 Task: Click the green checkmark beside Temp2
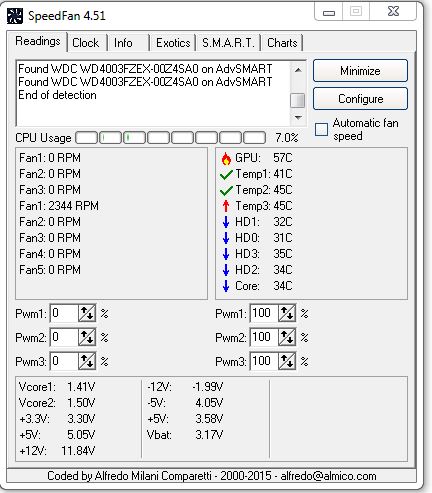[226, 191]
